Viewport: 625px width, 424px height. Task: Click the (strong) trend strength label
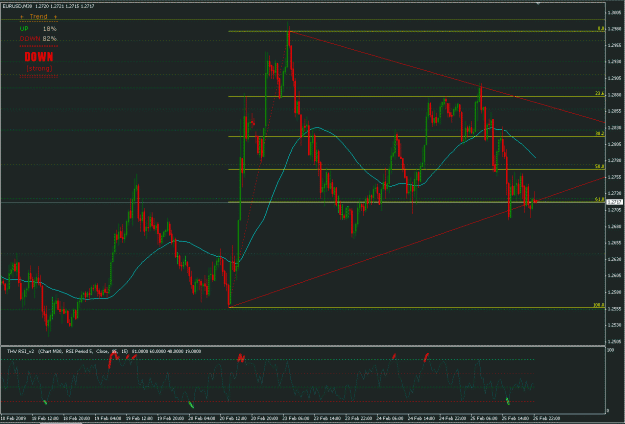[x=39, y=69]
